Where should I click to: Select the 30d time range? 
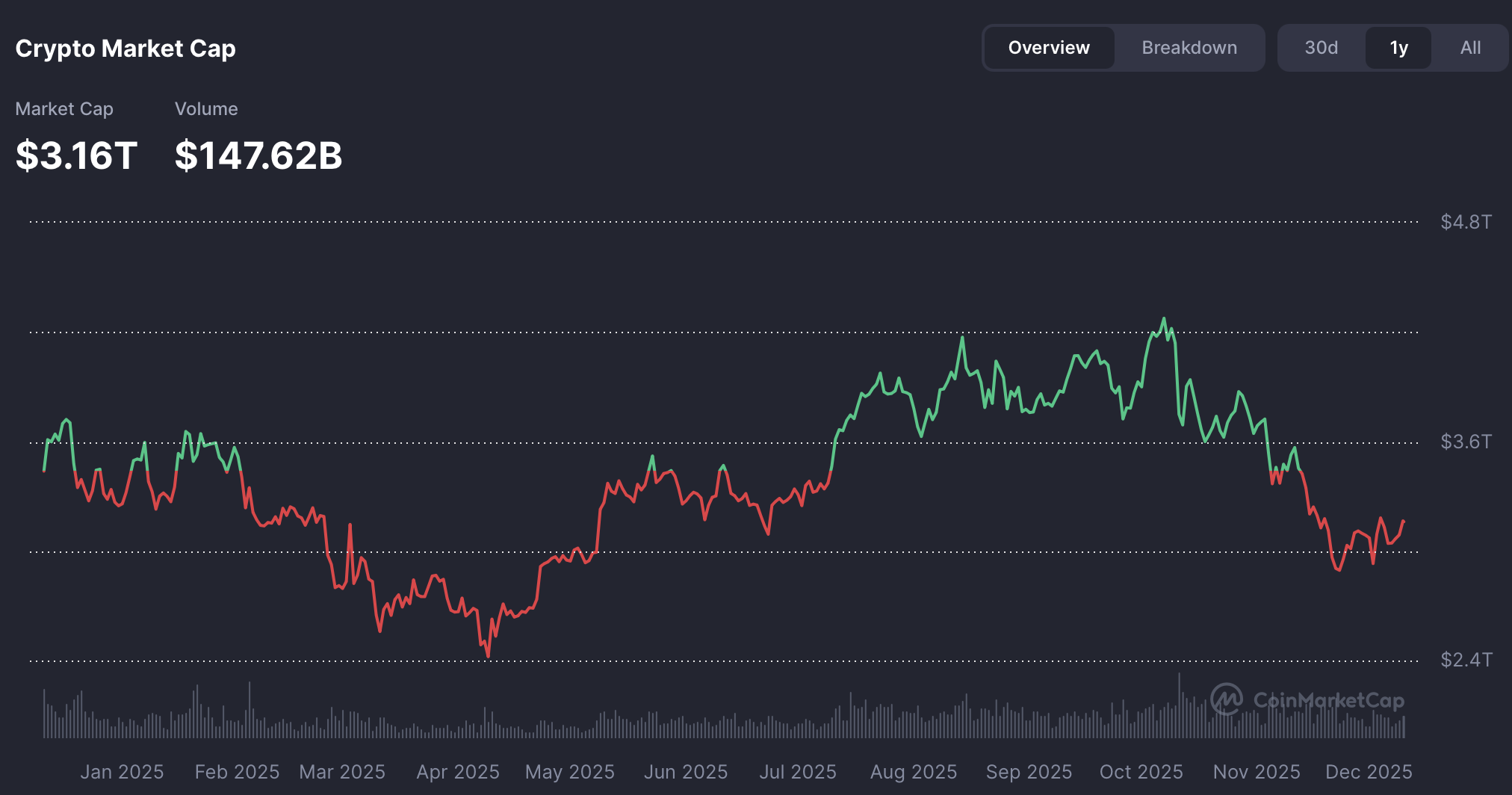[x=1322, y=47]
